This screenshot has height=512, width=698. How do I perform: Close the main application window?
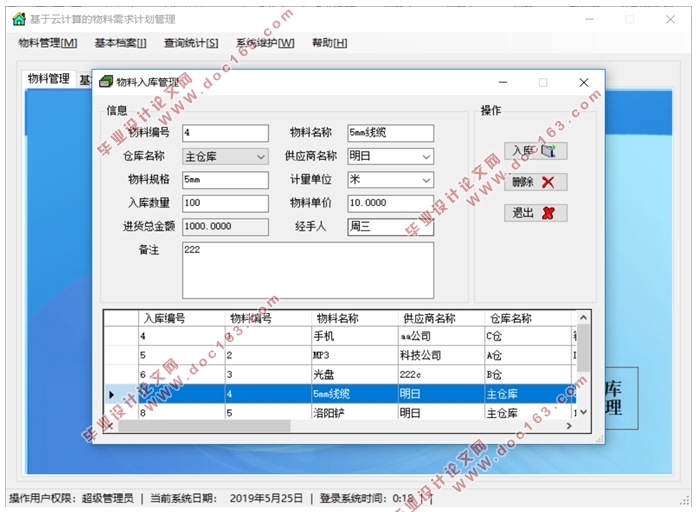(x=670, y=20)
